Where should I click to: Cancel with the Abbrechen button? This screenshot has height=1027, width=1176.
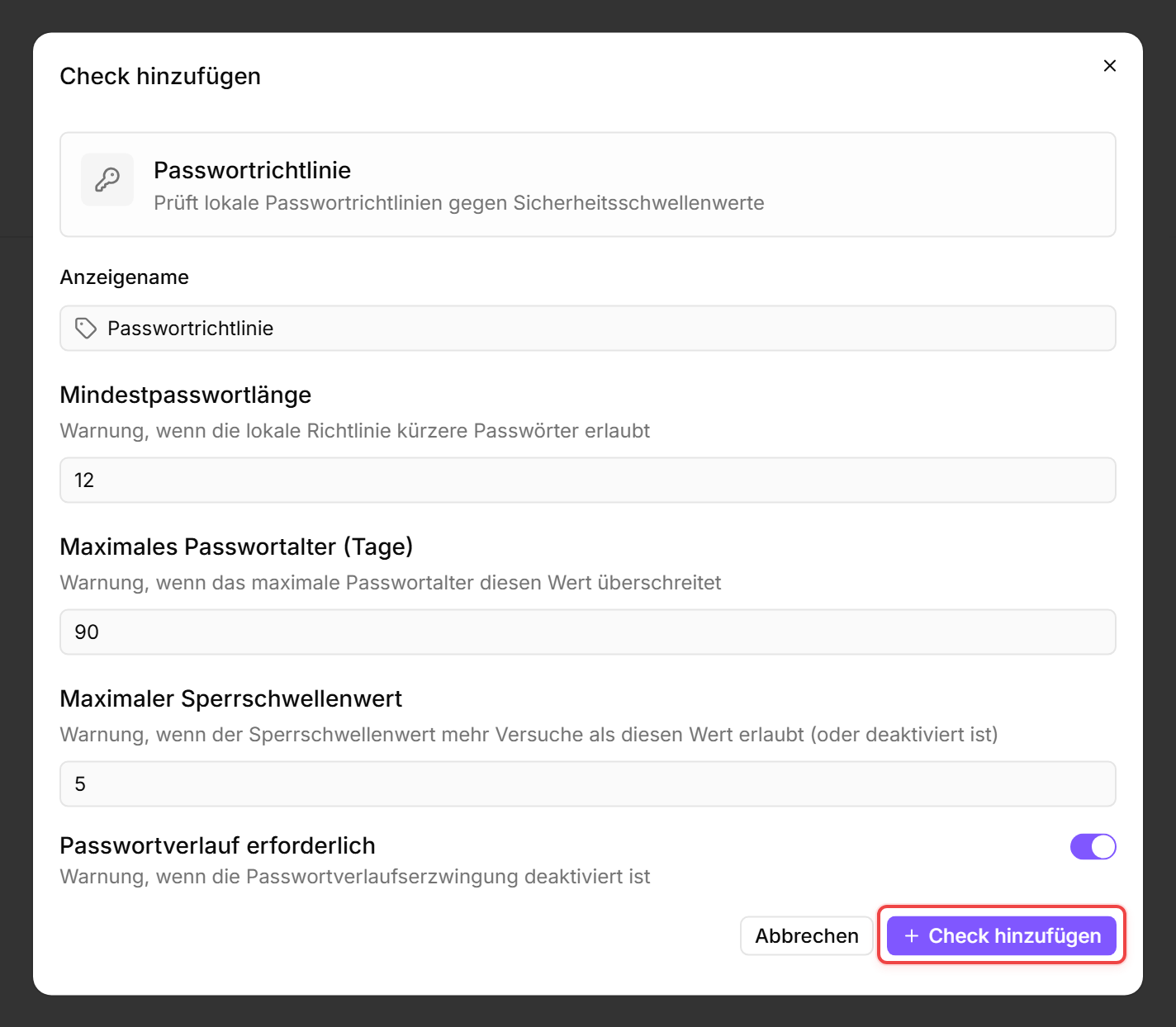coord(807,936)
